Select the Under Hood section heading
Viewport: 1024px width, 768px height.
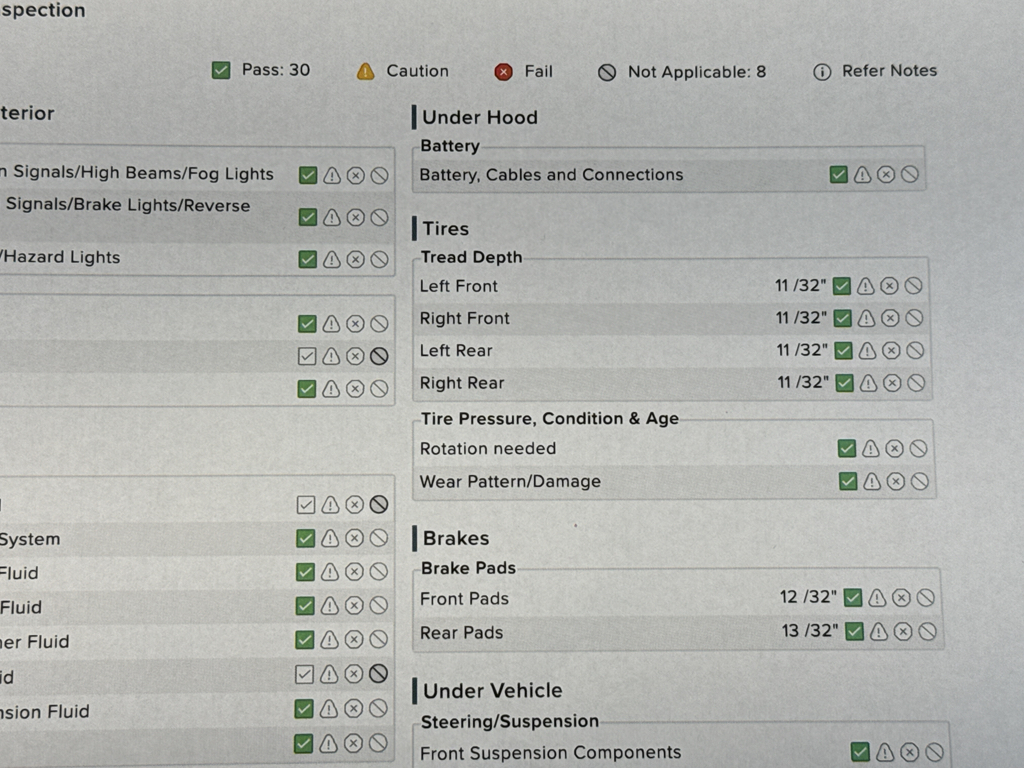(x=479, y=117)
